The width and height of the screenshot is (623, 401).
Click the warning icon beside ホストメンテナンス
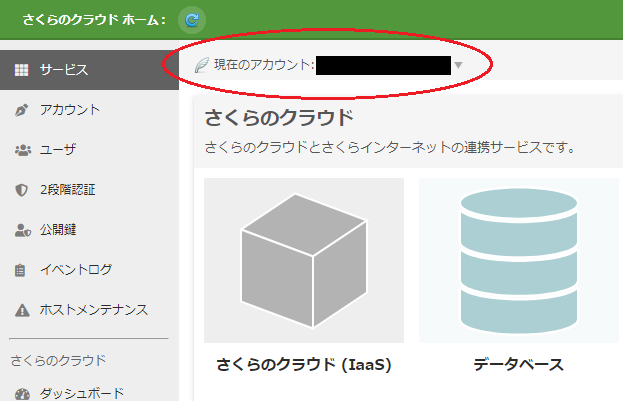pyautogui.click(x=20, y=310)
